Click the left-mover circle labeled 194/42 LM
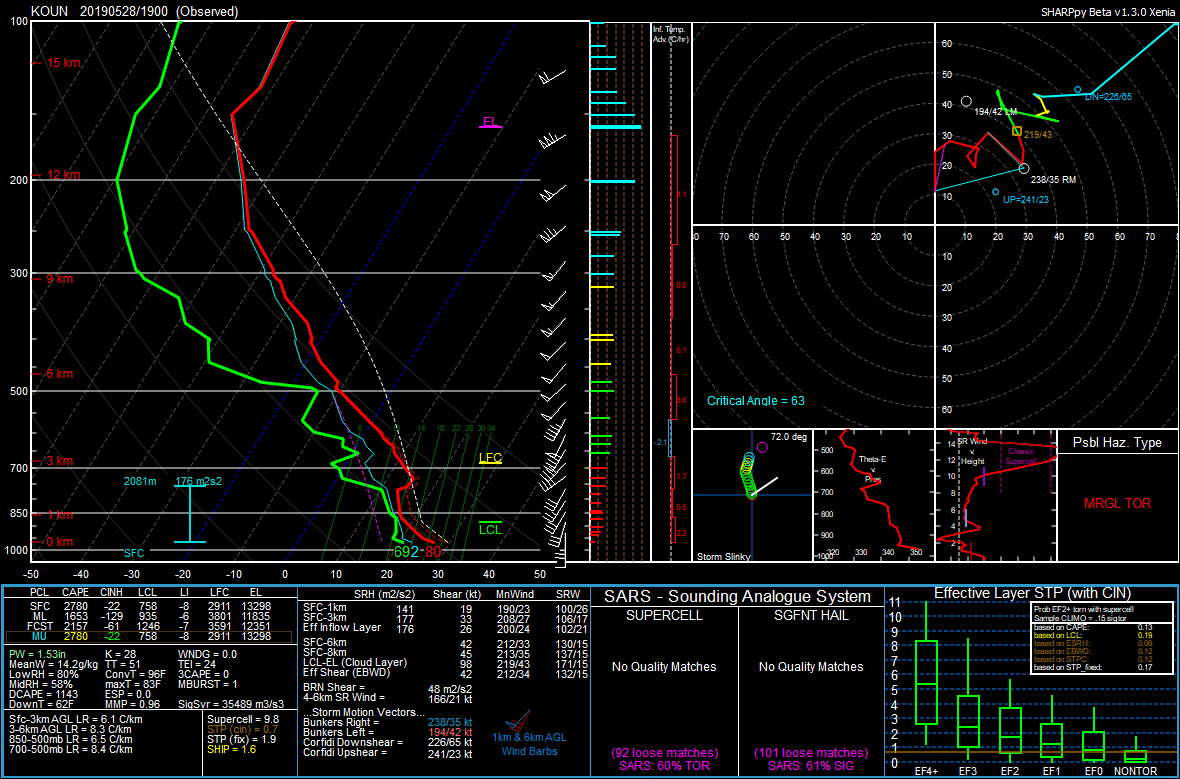Image resolution: width=1180 pixels, height=779 pixels. coord(966,101)
